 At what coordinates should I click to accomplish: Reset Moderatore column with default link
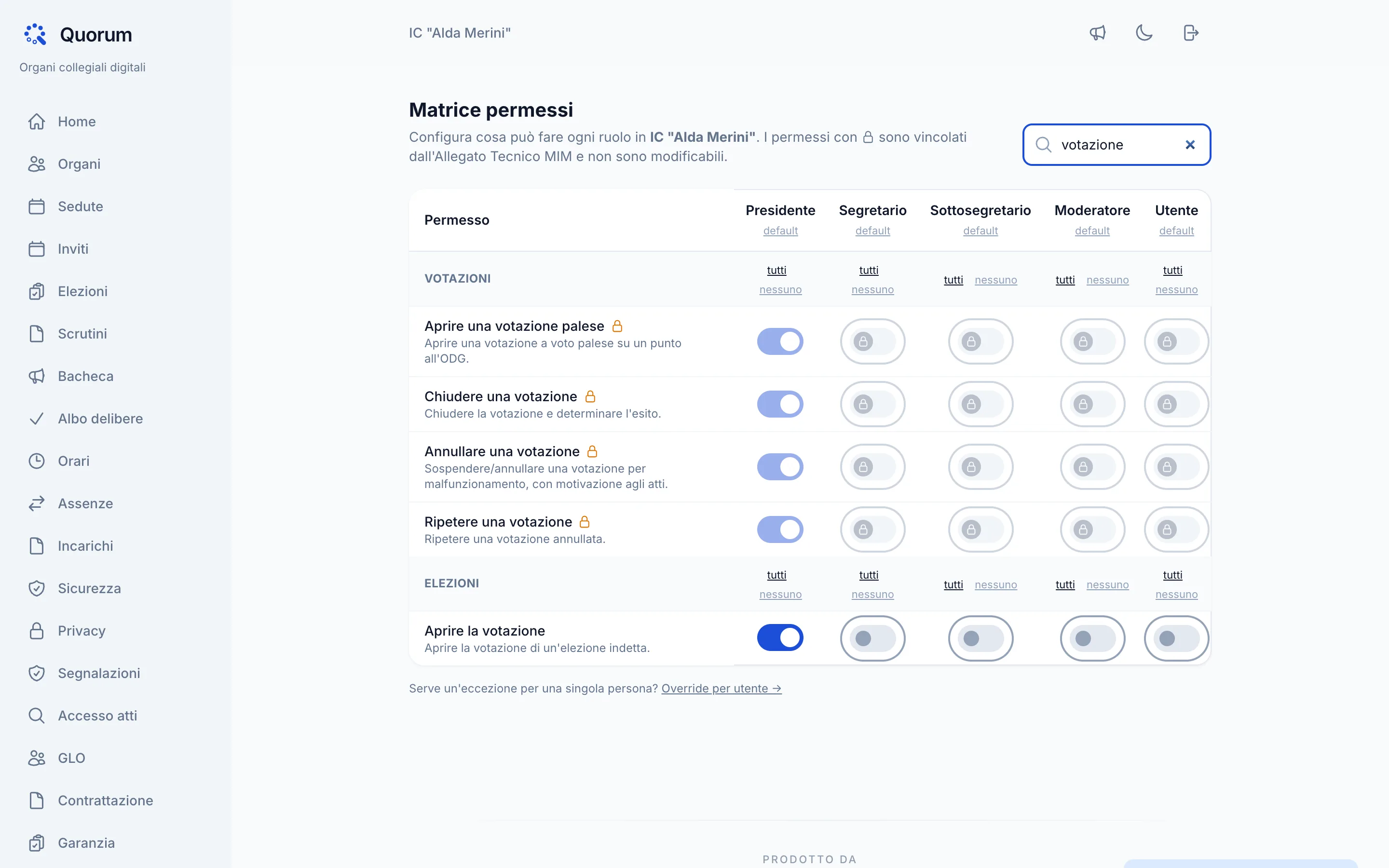tap(1092, 231)
